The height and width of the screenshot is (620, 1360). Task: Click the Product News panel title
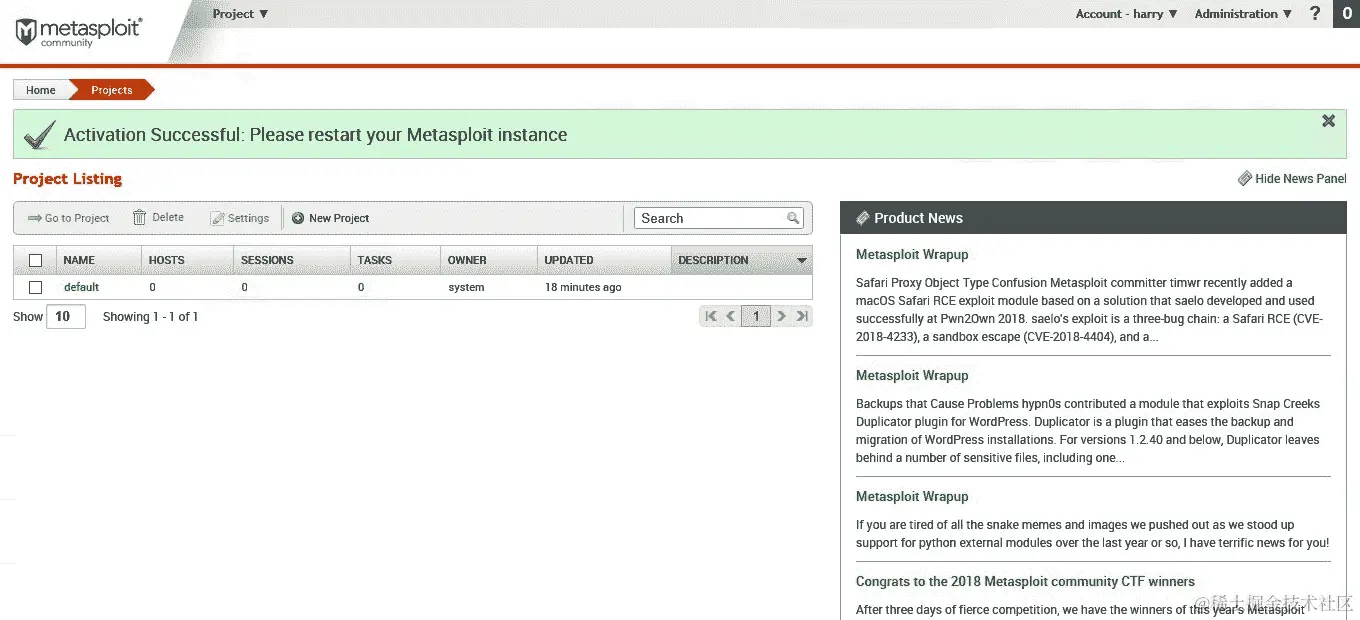pos(918,218)
